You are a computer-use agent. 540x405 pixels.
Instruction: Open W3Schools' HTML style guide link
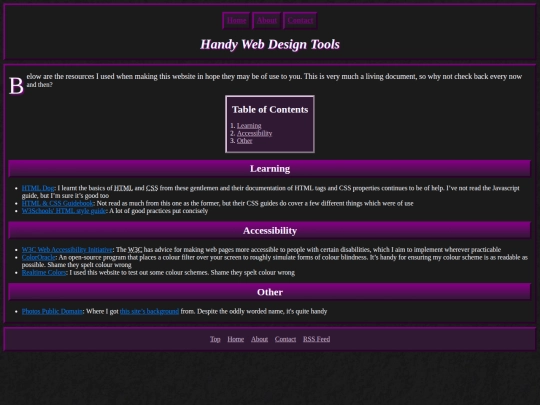tap(64, 211)
